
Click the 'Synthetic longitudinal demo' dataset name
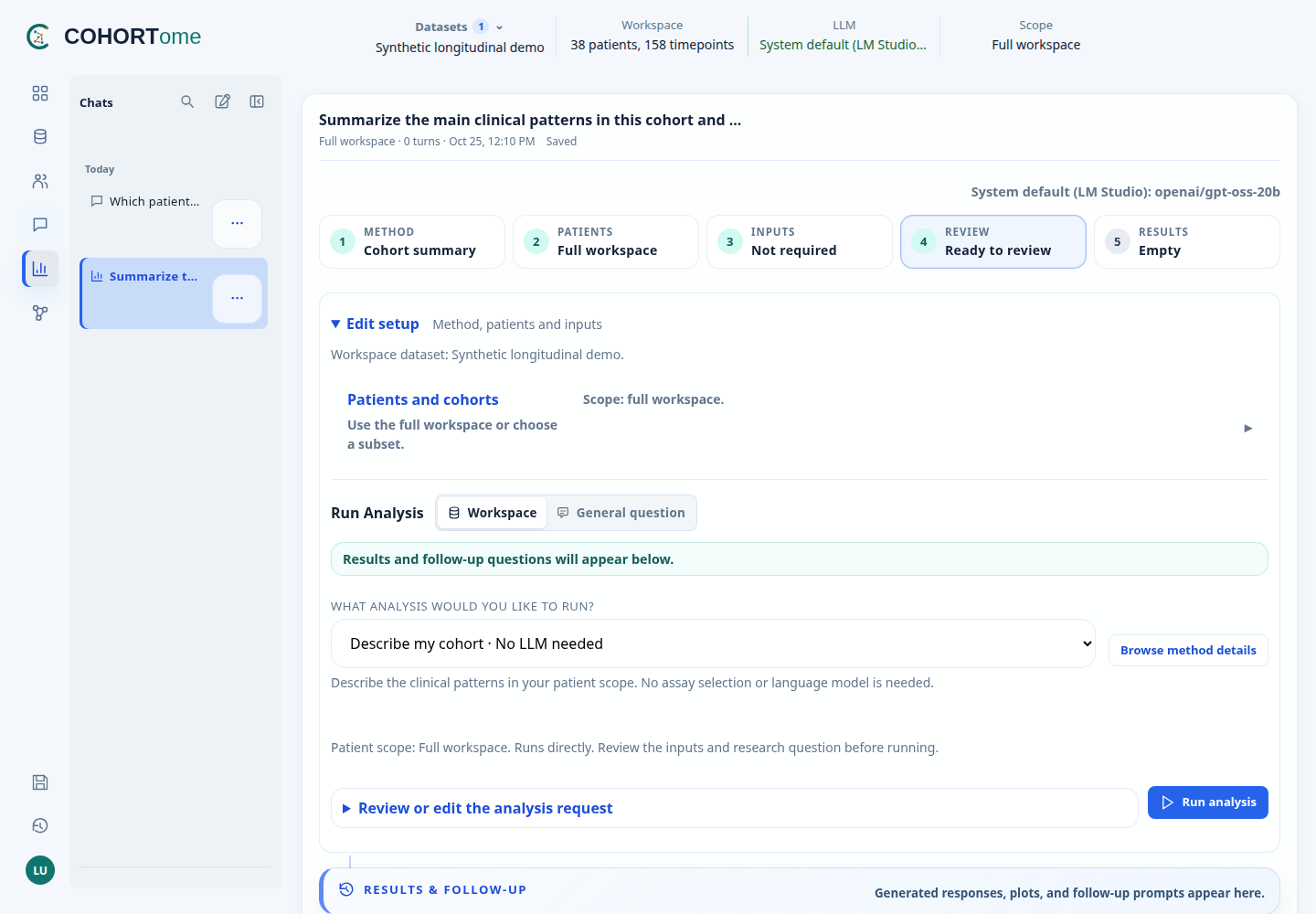(x=460, y=48)
